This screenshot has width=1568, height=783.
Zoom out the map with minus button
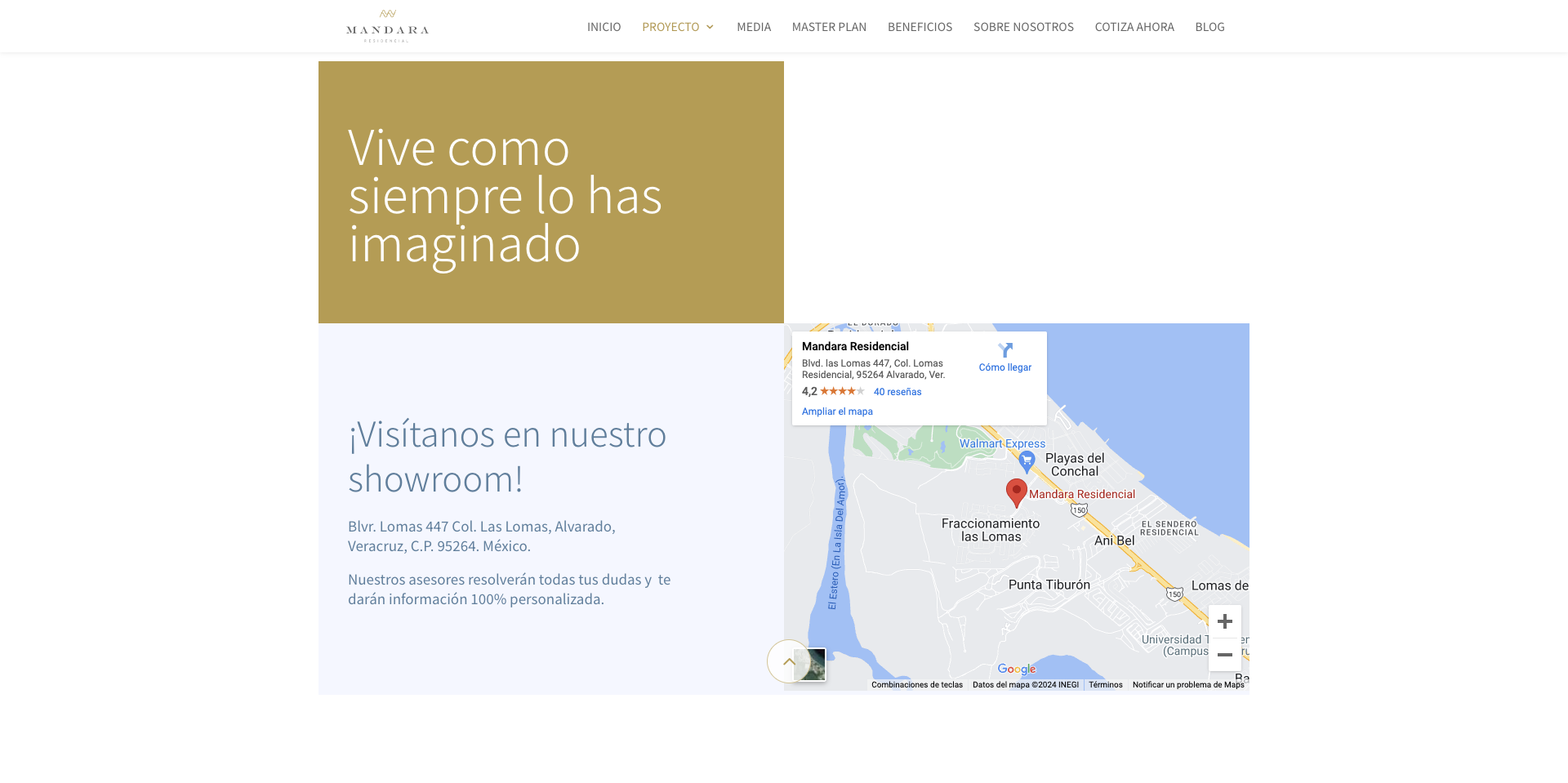pos(1224,655)
